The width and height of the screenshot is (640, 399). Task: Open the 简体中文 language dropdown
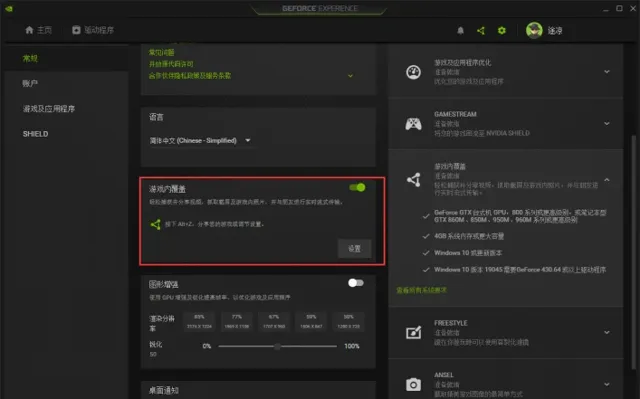[200, 140]
